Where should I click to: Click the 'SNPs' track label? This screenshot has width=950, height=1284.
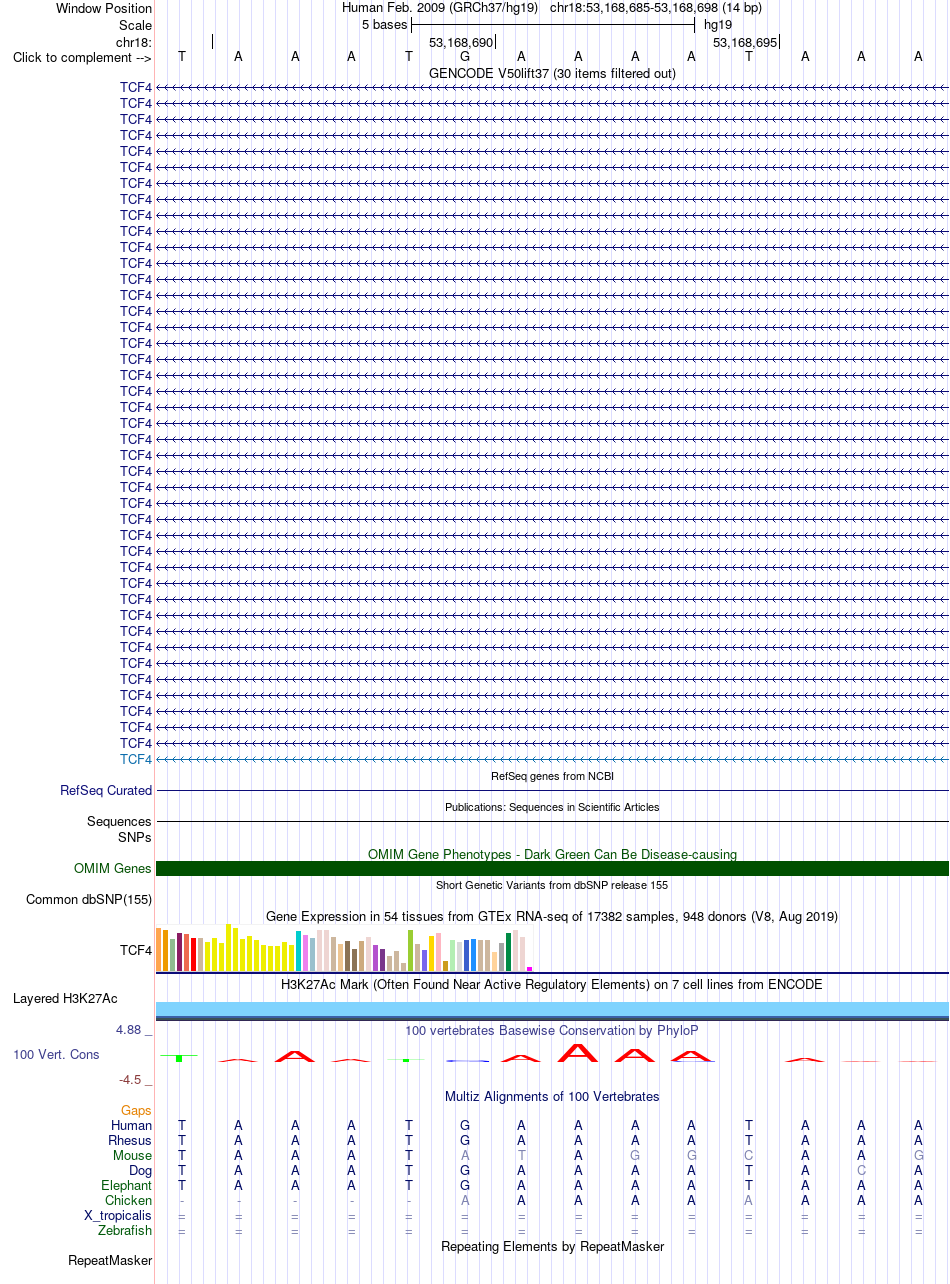click(135, 836)
